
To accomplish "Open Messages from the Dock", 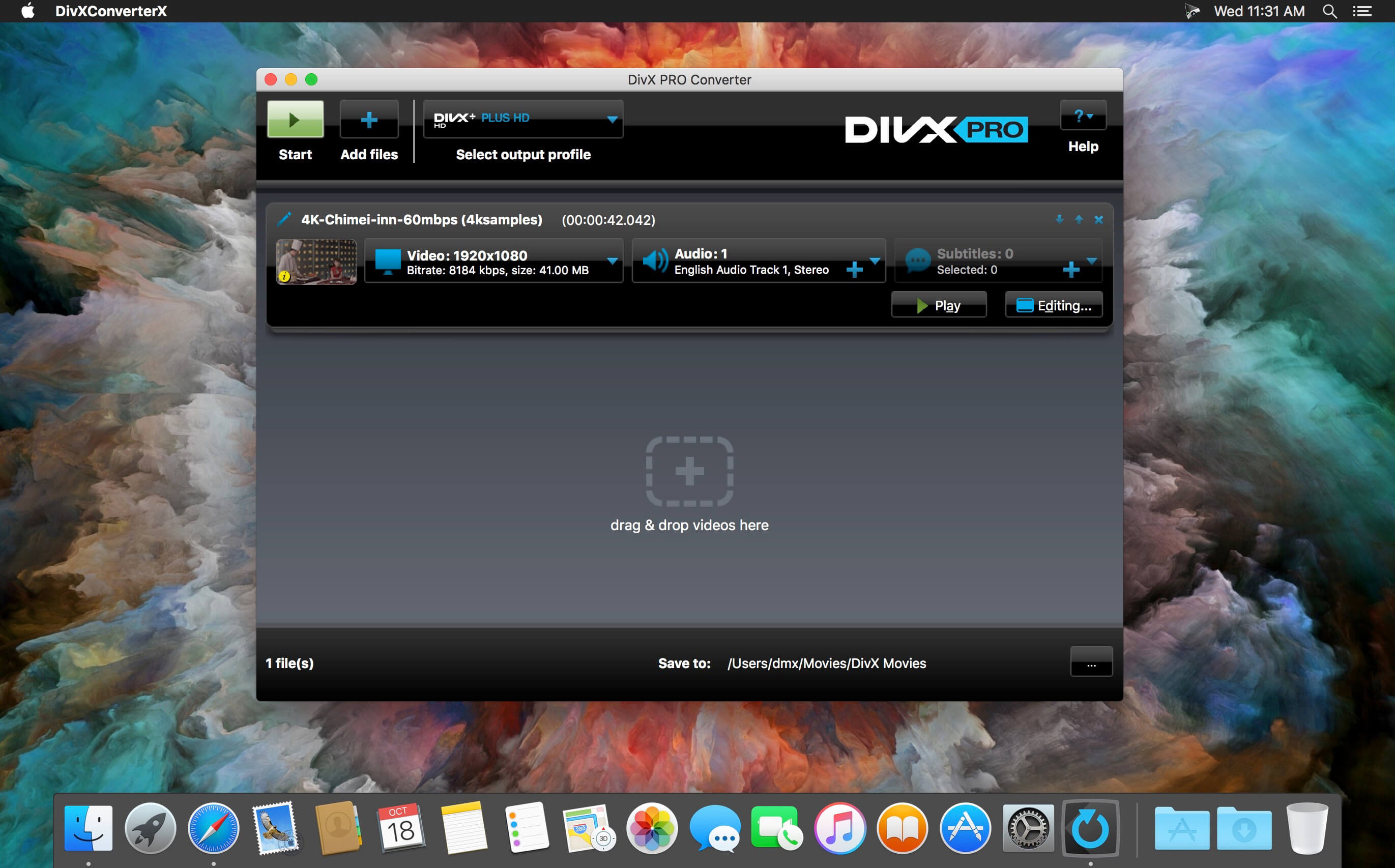I will pos(715,828).
